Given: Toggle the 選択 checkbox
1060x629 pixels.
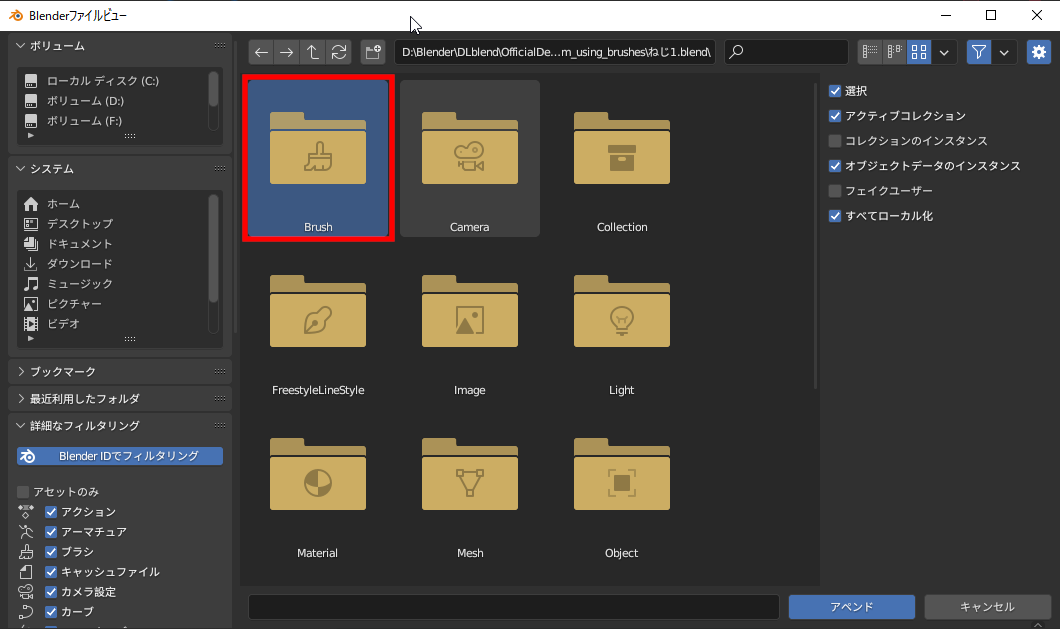Looking at the screenshot, I should pyautogui.click(x=835, y=91).
